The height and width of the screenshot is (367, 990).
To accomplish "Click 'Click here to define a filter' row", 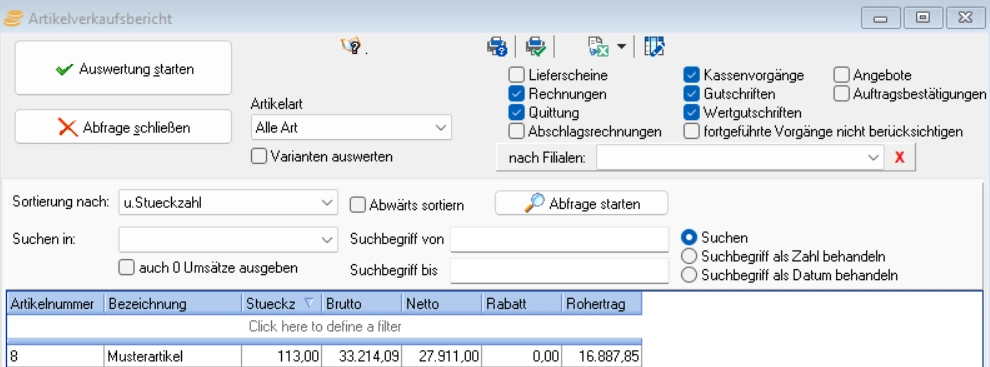I will [x=325, y=327].
